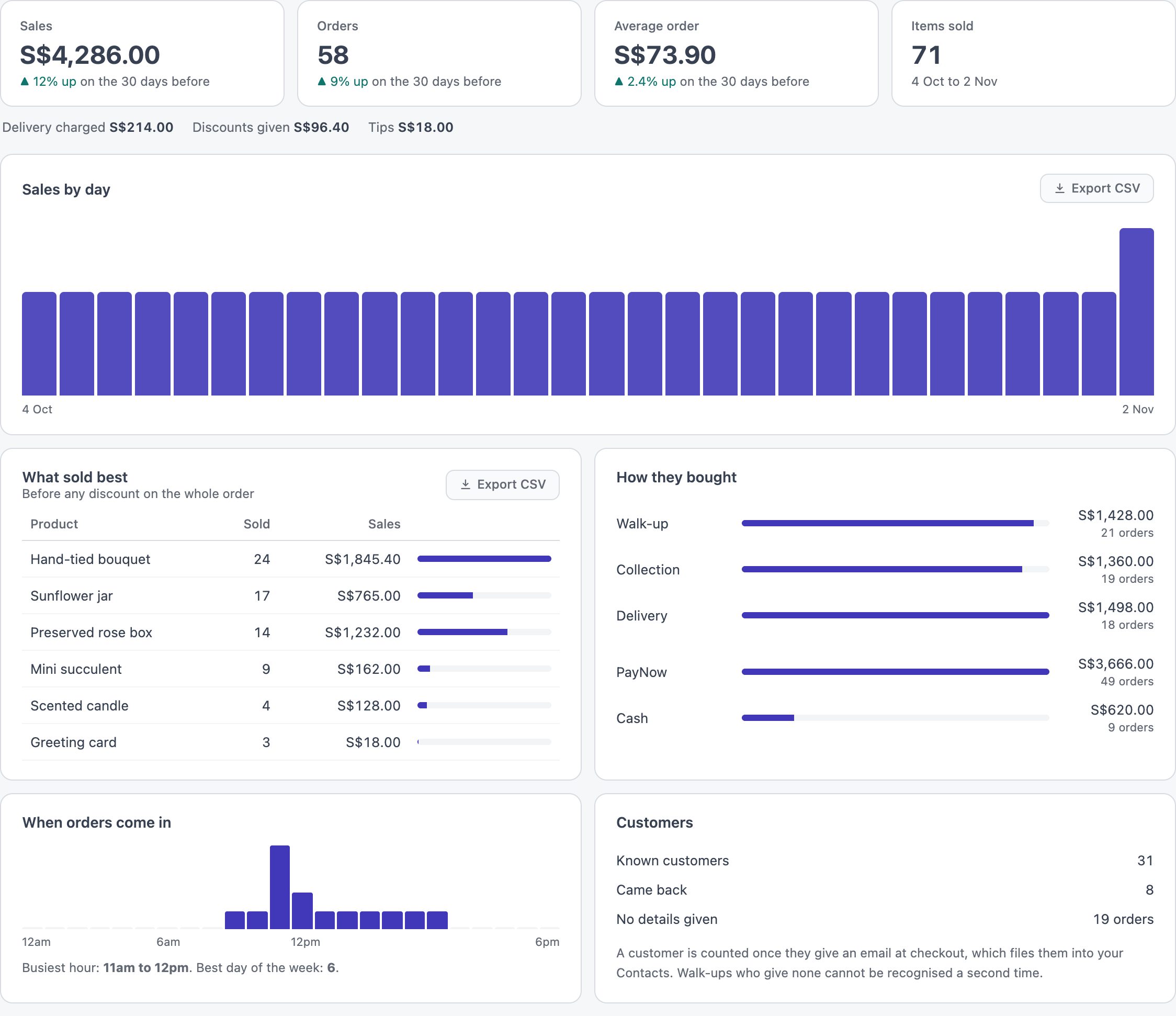
Task: Click green up triangle under Orders
Action: pyautogui.click(x=322, y=82)
